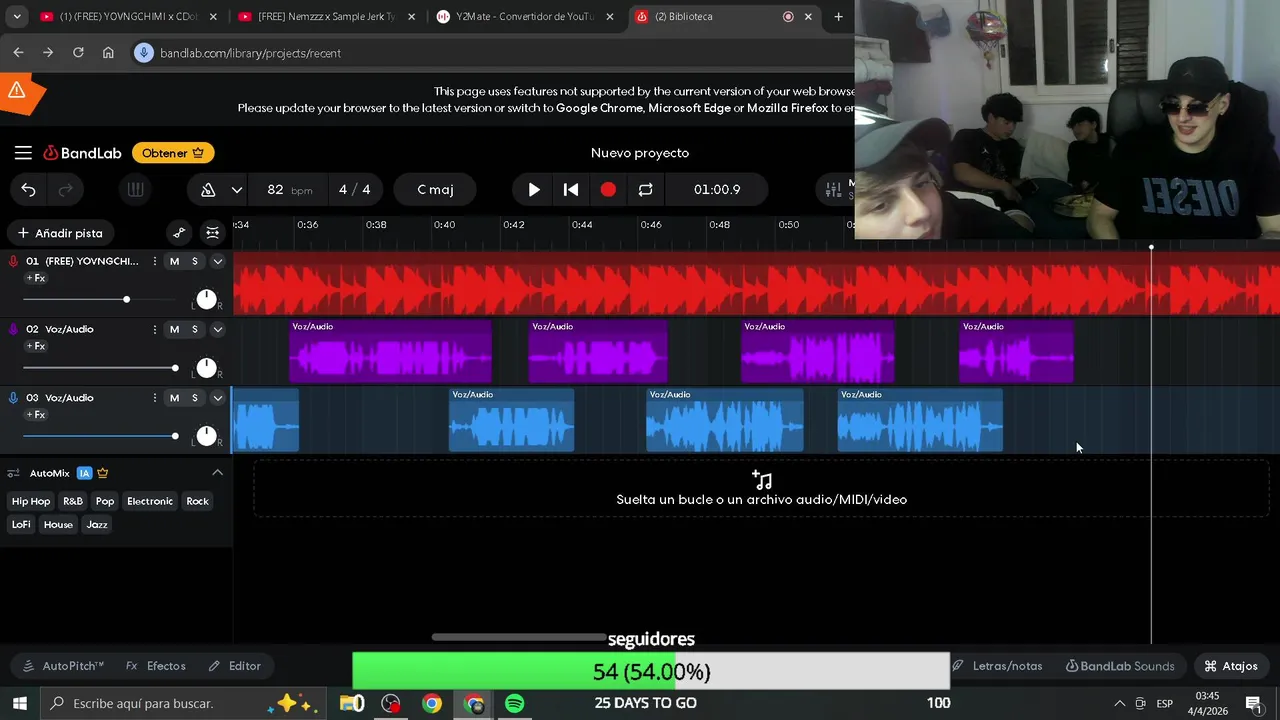Open the Editor panel

pyautogui.click(x=235, y=666)
